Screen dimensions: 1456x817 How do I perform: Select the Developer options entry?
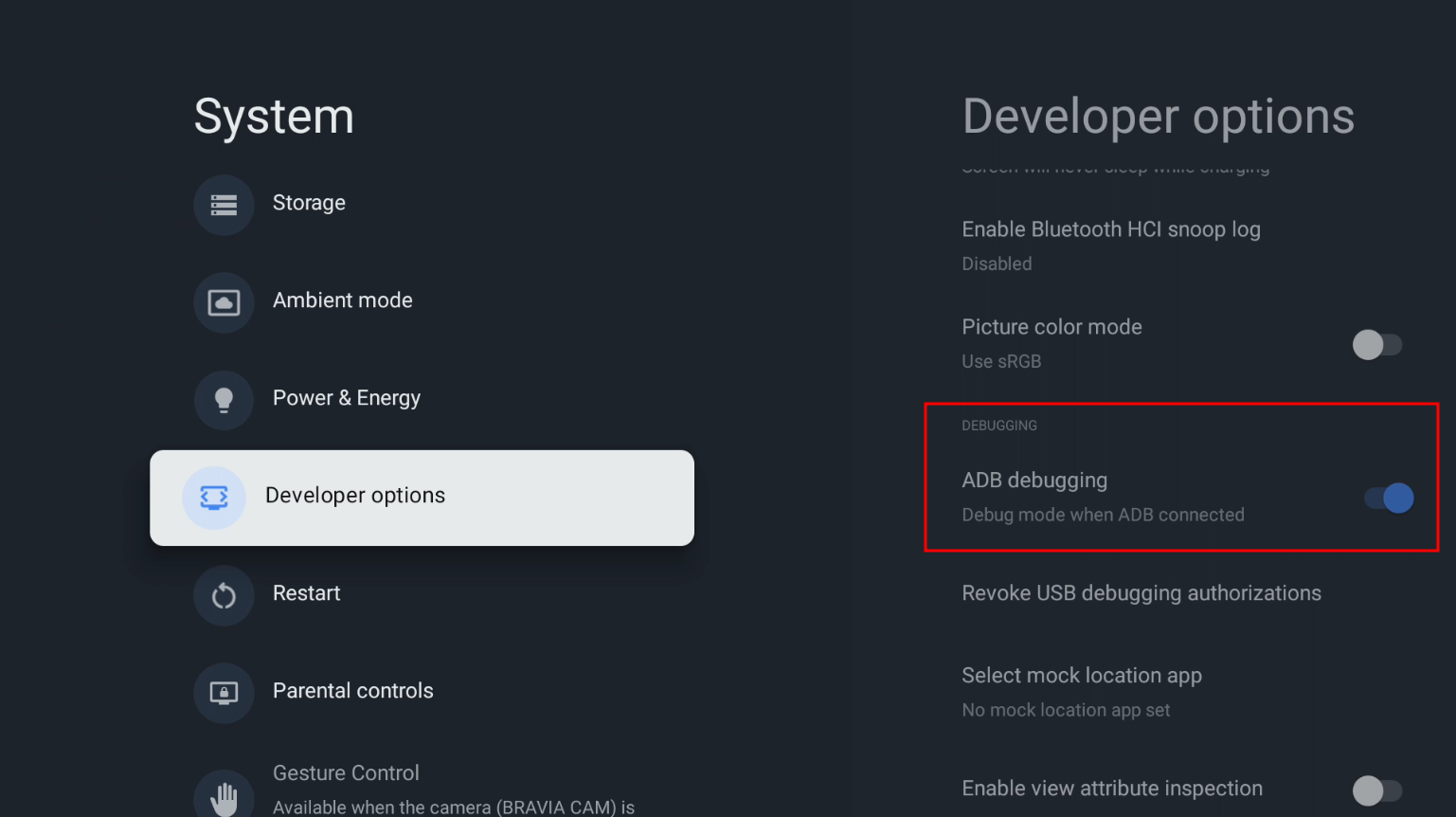(422, 498)
